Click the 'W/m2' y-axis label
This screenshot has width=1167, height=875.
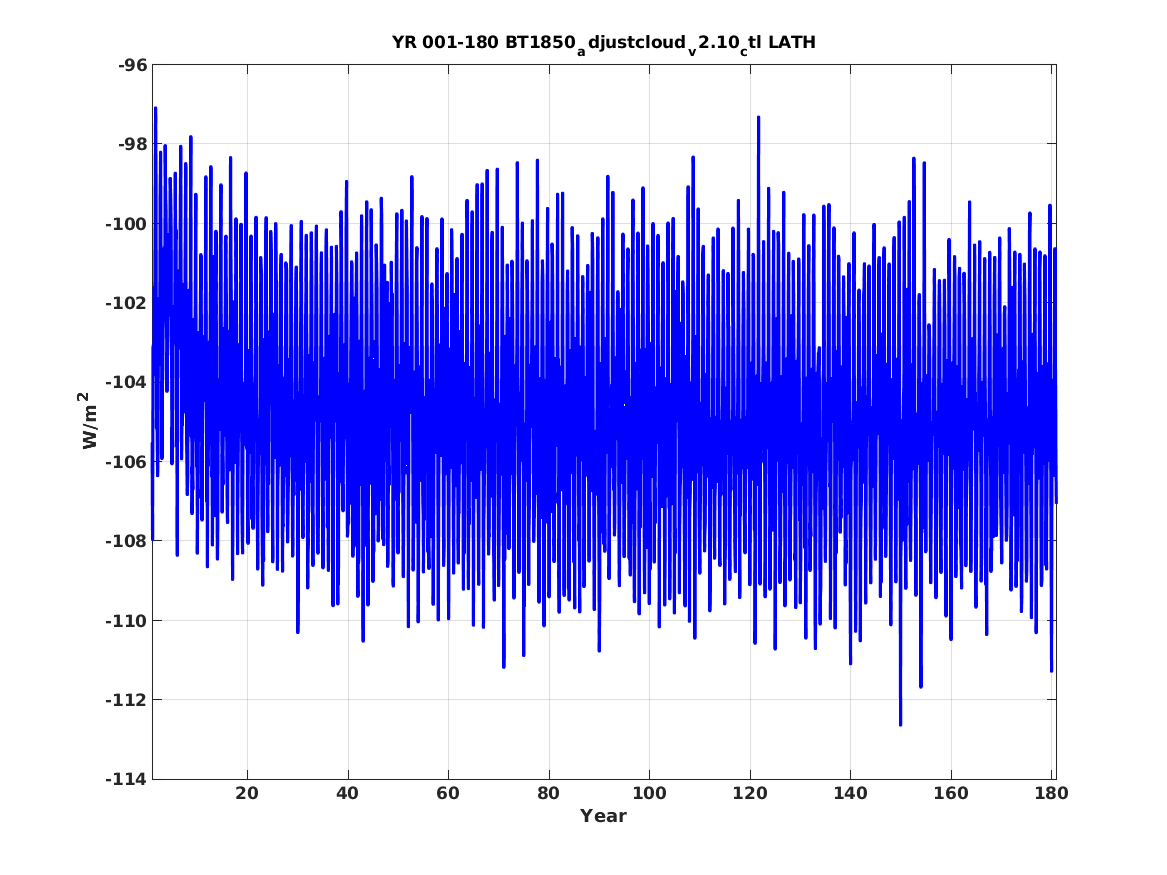88,421
